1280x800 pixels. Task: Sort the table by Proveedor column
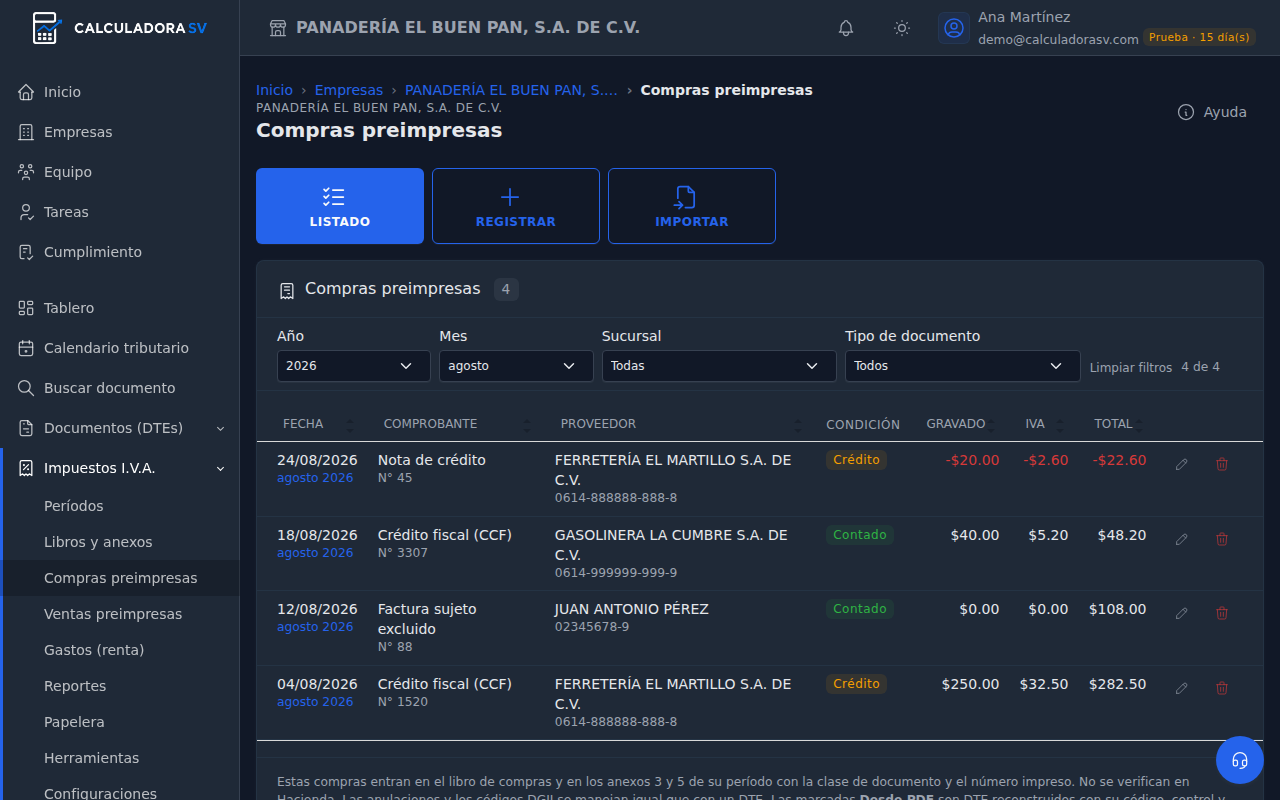[x=681, y=424]
